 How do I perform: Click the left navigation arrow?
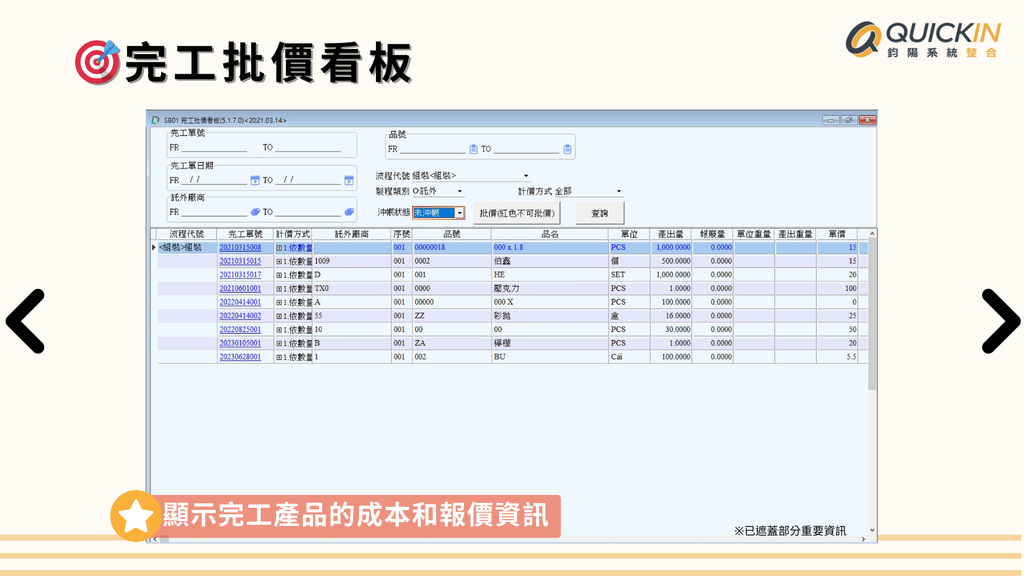tap(26, 322)
